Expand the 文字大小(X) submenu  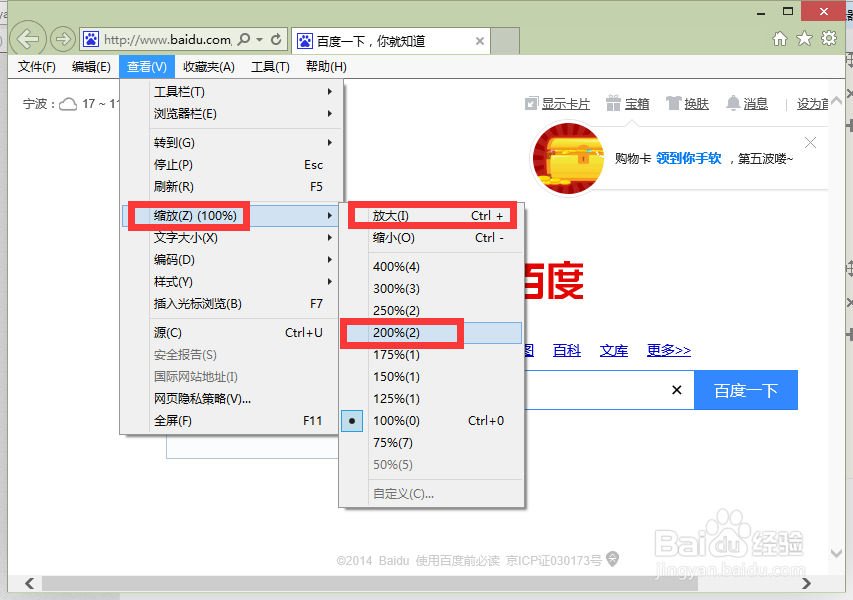233,238
